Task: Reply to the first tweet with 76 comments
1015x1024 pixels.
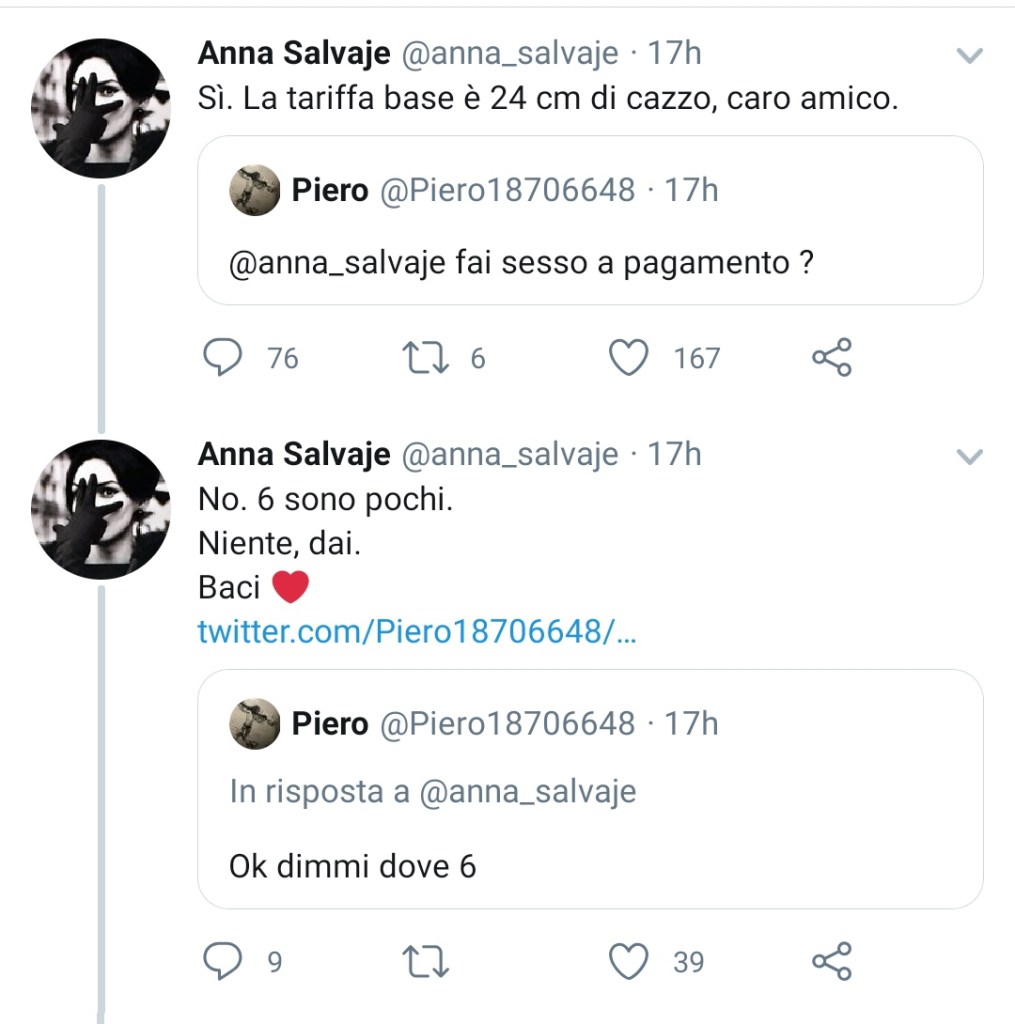Action: pos(223,358)
